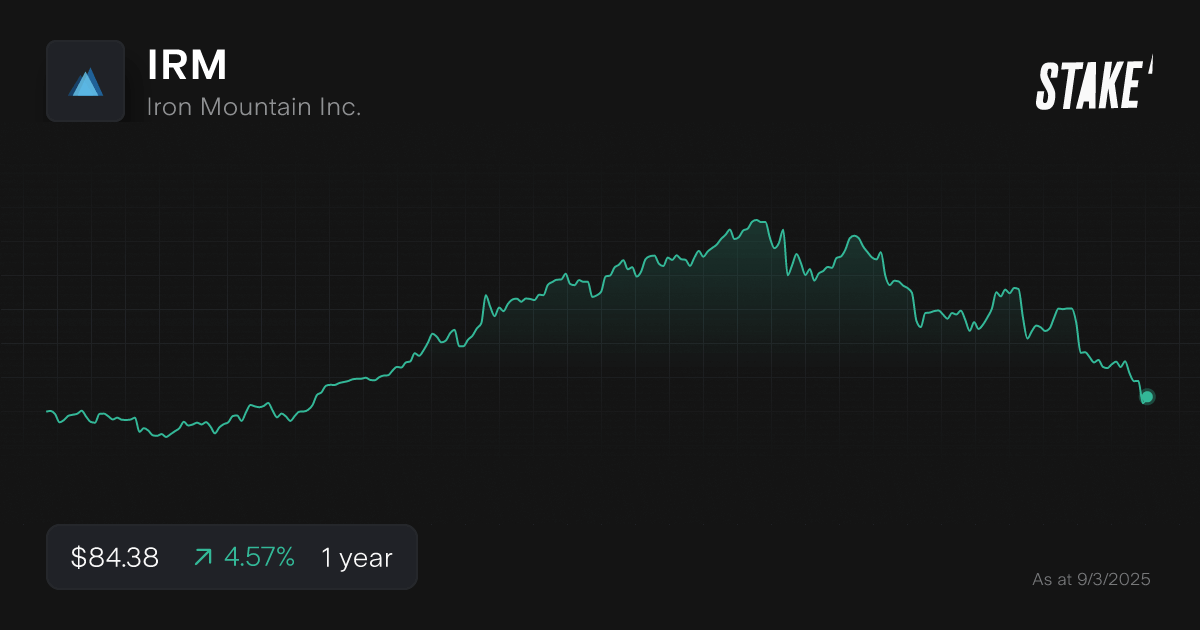Image resolution: width=1200 pixels, height=630 pixels.
Task: Click the green upward trend arrow icon
Action: point(203,557)
